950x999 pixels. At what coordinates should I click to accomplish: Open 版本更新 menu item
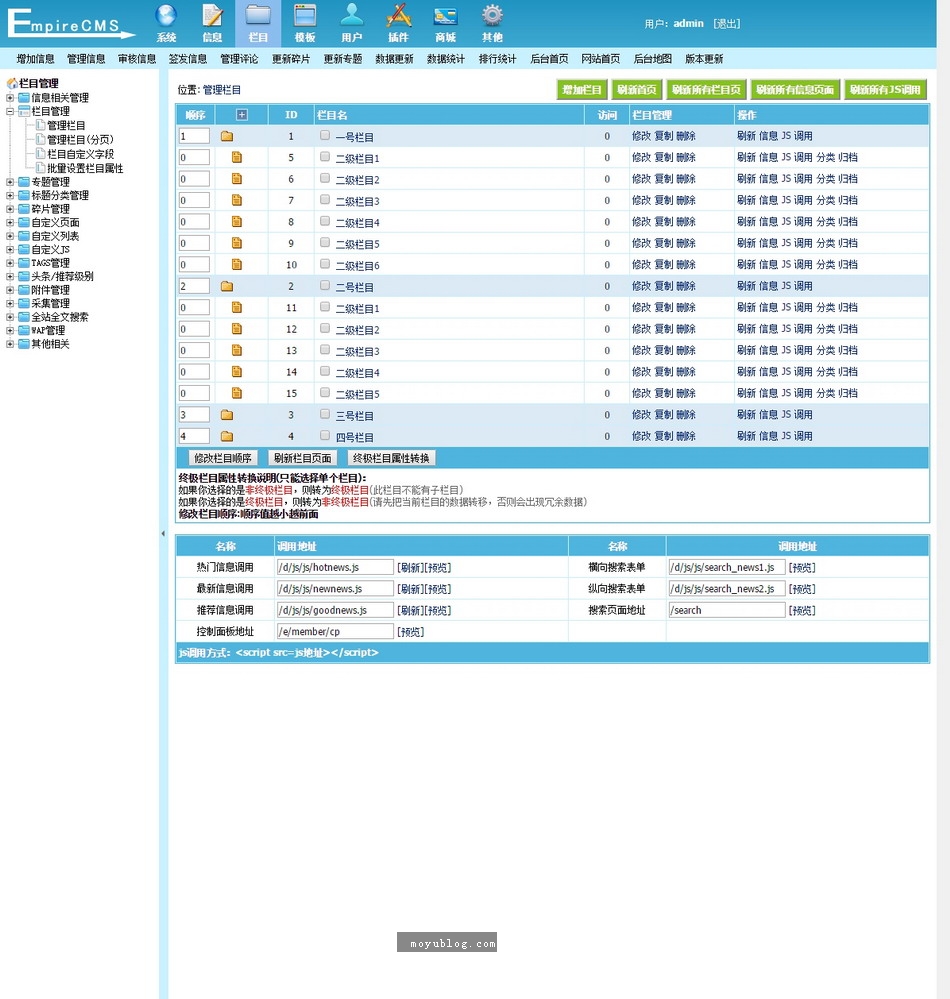coord(704,59)
